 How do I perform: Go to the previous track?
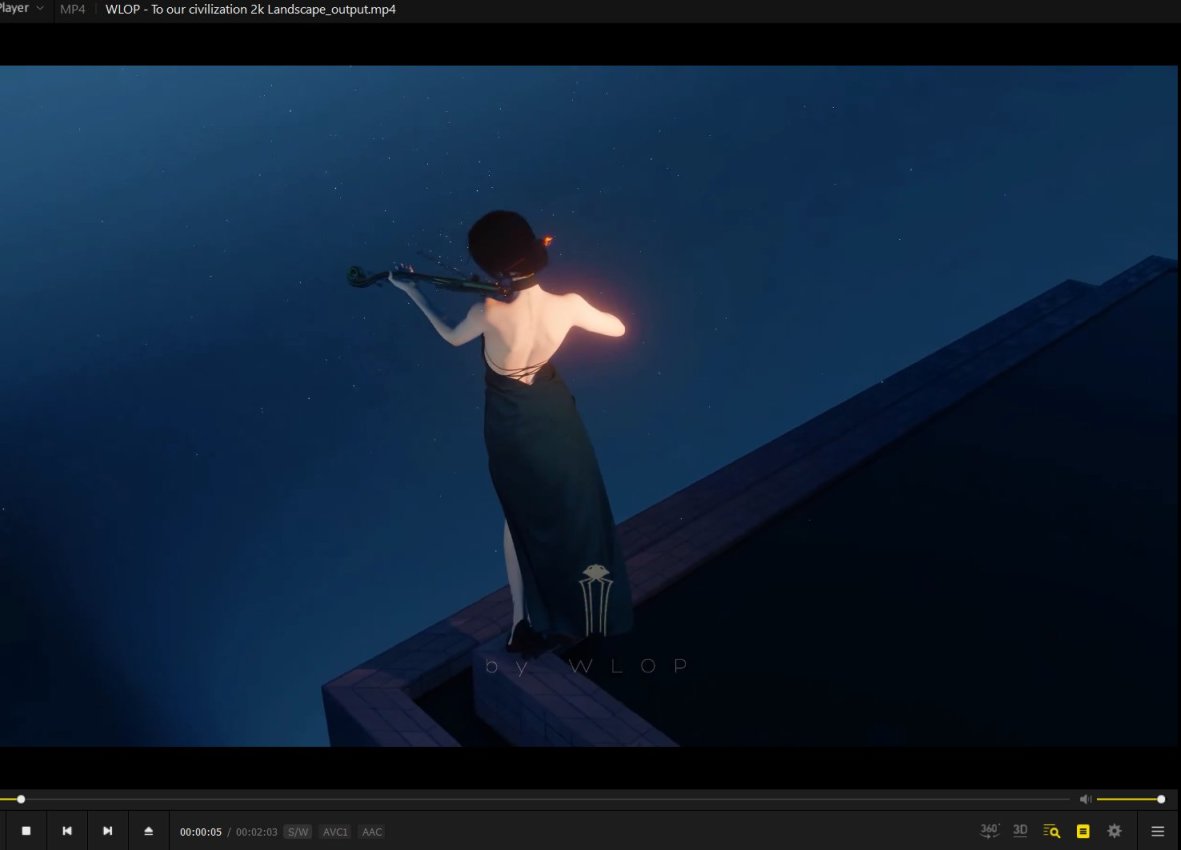coord(67,830)
